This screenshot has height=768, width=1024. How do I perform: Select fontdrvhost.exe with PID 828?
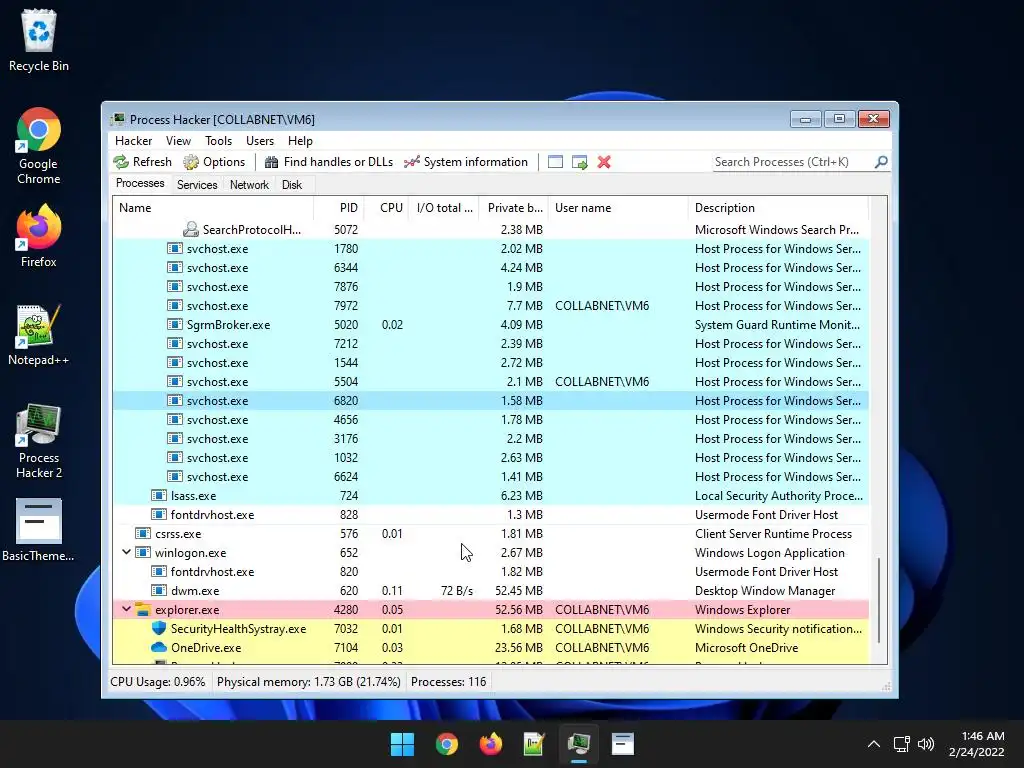pyautogui.click(x=490, y=515)
